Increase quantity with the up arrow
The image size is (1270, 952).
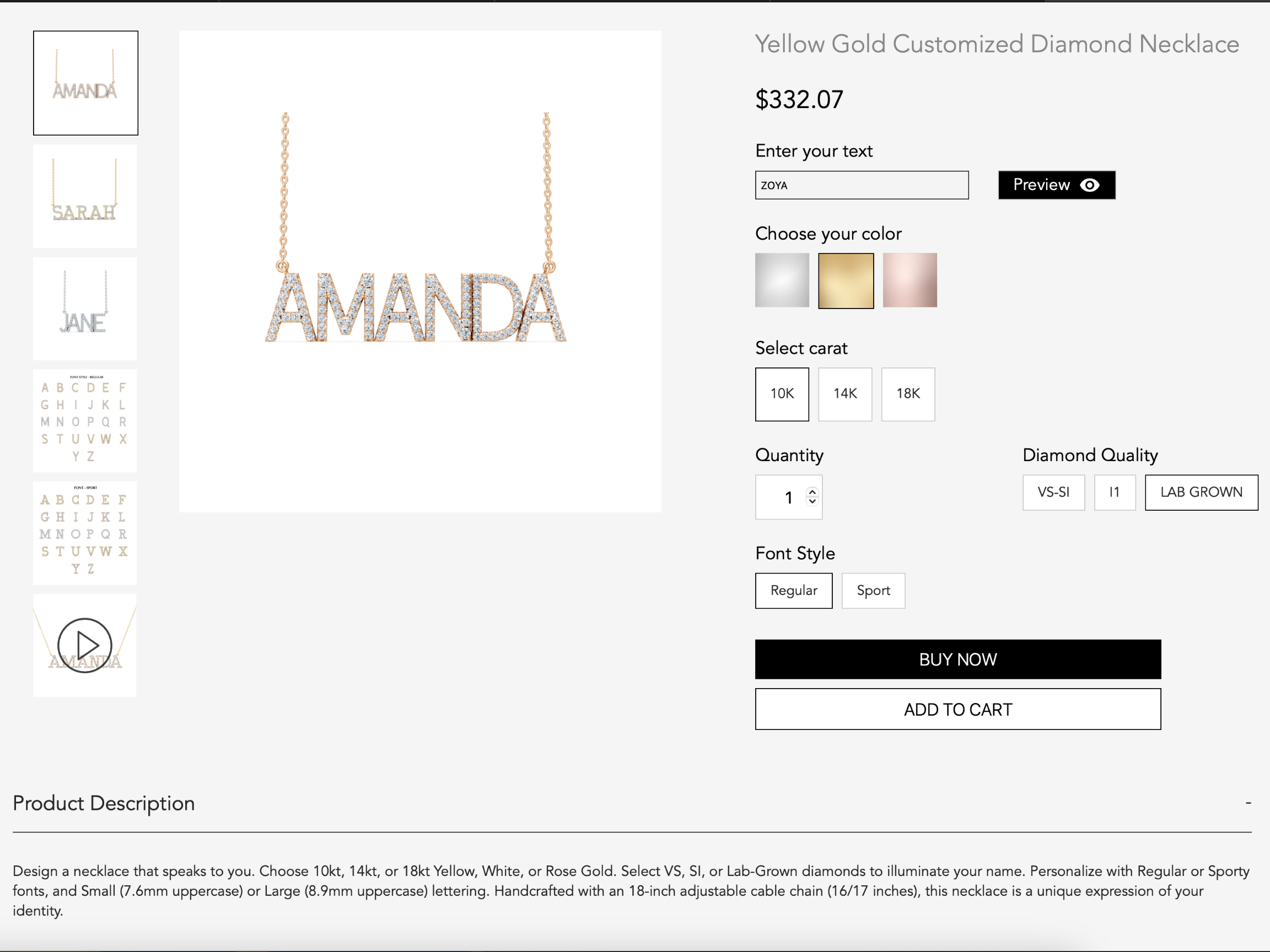[x=812, y=492]
